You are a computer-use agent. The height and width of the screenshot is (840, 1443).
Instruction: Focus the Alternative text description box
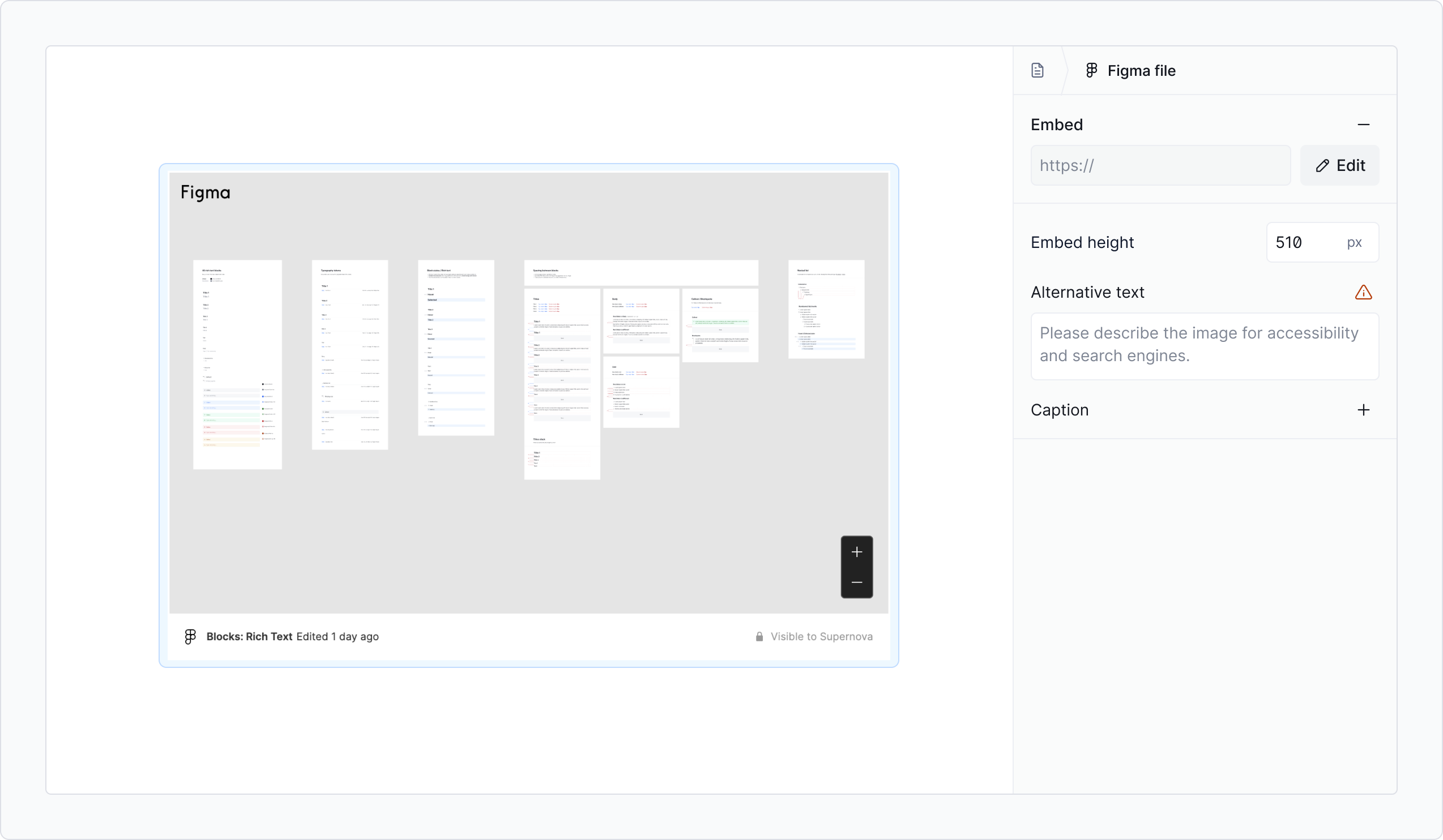click(1205, 346)
